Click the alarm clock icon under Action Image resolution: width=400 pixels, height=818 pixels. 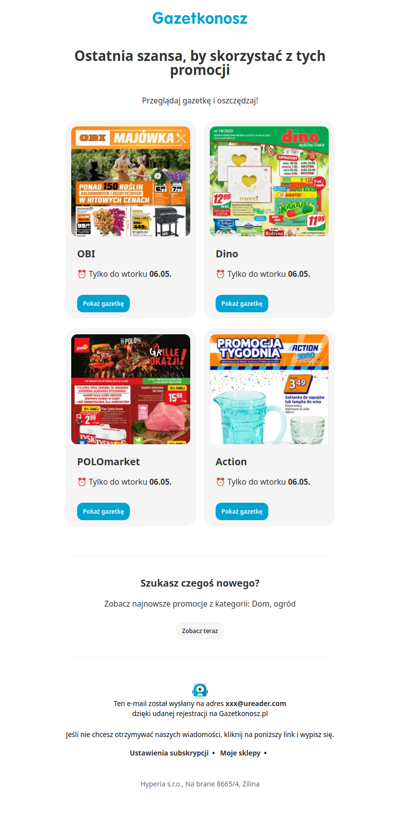click(x=220, y=482)
